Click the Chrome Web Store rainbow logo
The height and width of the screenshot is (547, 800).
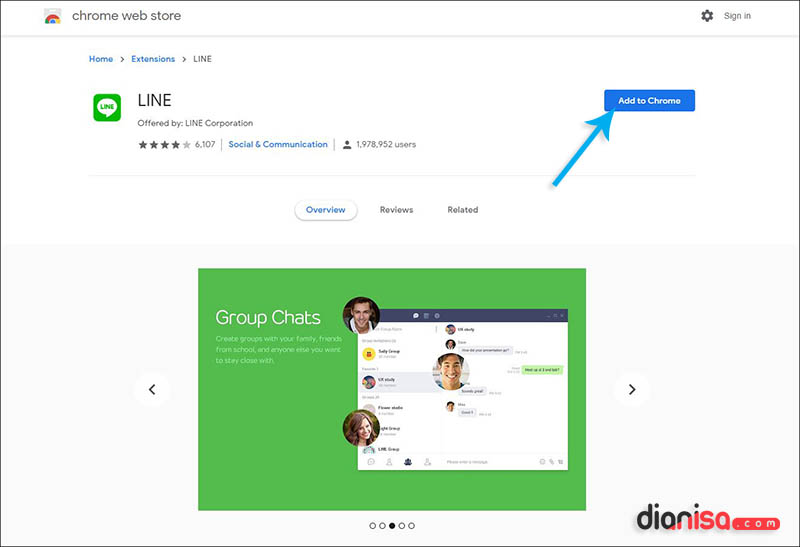tap(53, 16)
